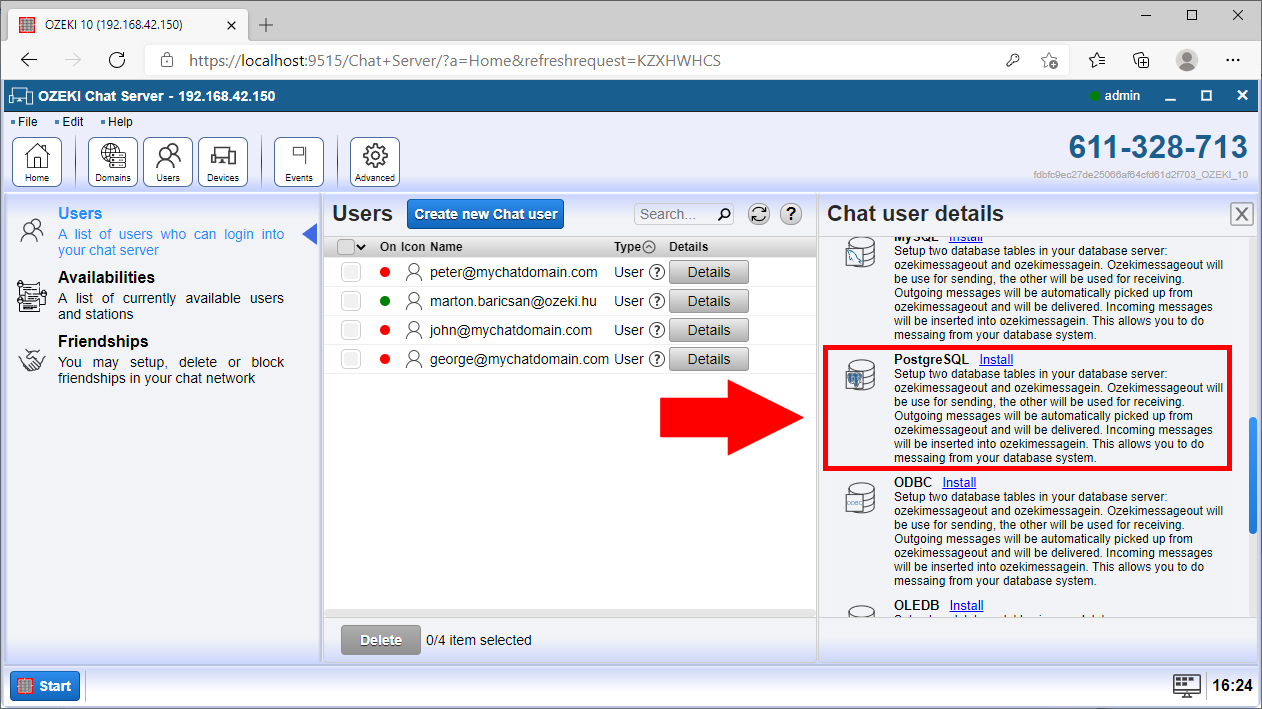This screenshot has width=1262, height=709.
Task: Open the Domains toolbar icon
Action: point(113,162)
